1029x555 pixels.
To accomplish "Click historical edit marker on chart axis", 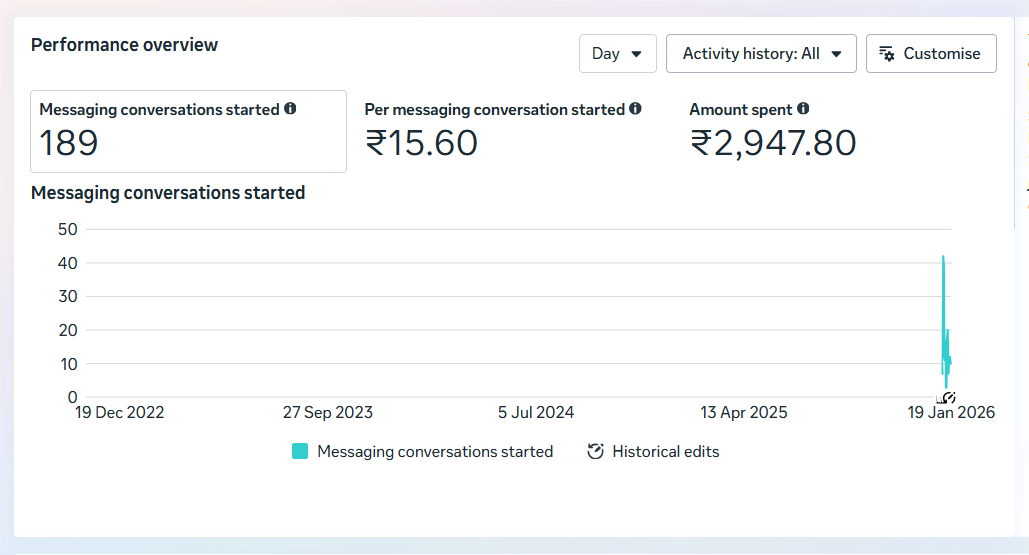I will [948, 398].
